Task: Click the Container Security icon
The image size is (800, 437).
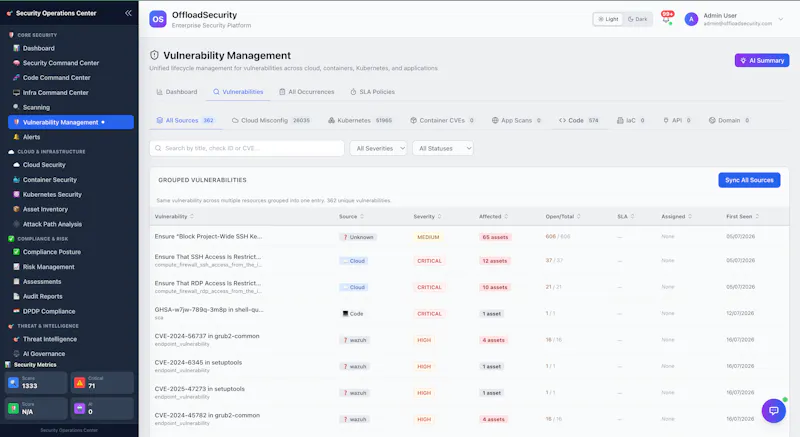Action: pyautogui.click(x=16, y=180)
